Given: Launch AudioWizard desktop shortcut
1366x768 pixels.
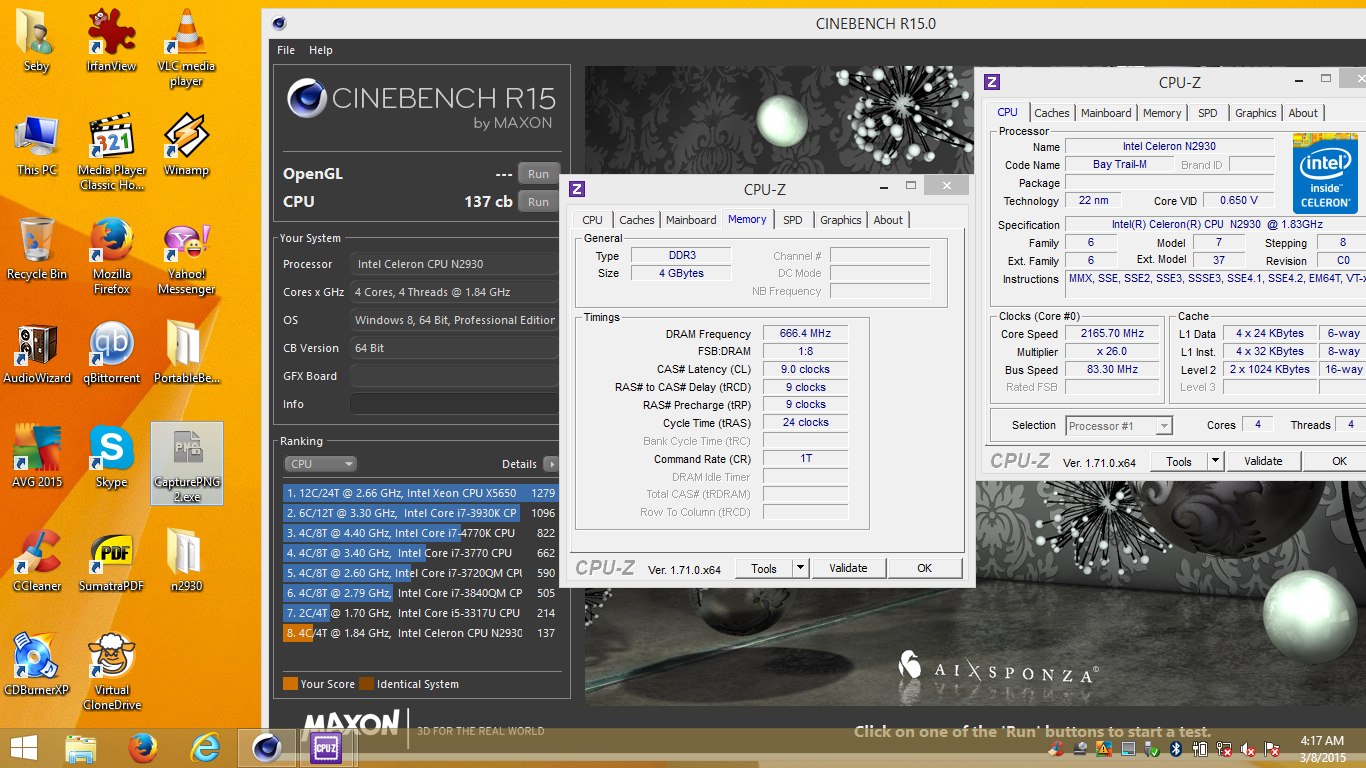Looking at the screenshot, I should [x=36, y=354].
